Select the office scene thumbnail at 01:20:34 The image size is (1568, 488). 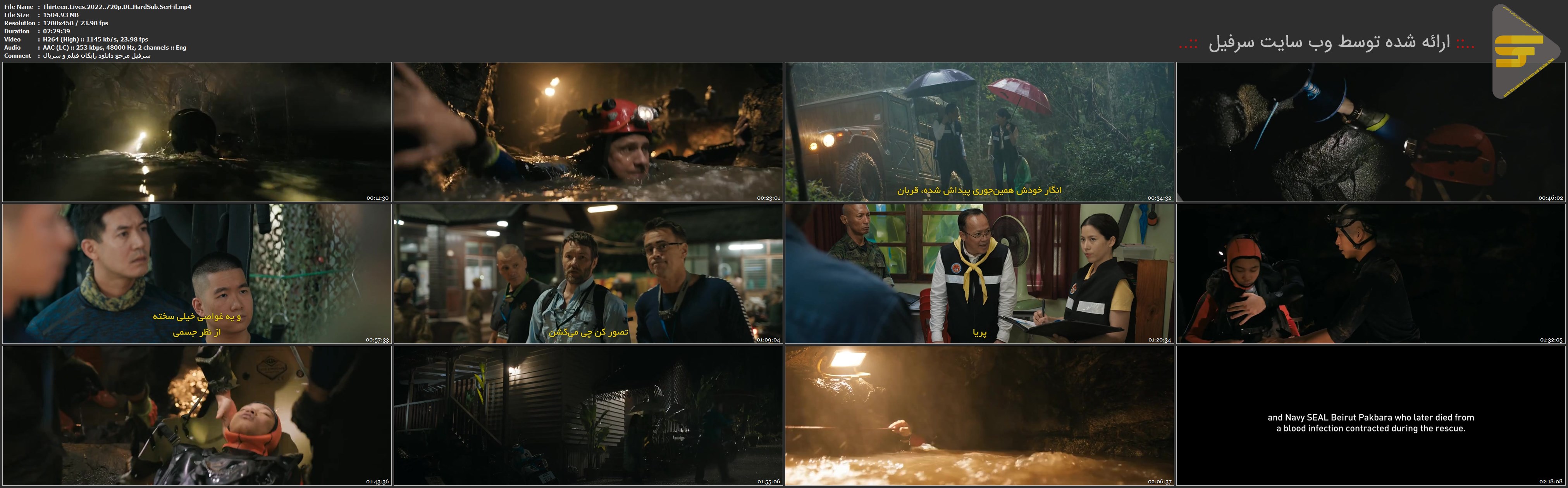coord(979,274)
